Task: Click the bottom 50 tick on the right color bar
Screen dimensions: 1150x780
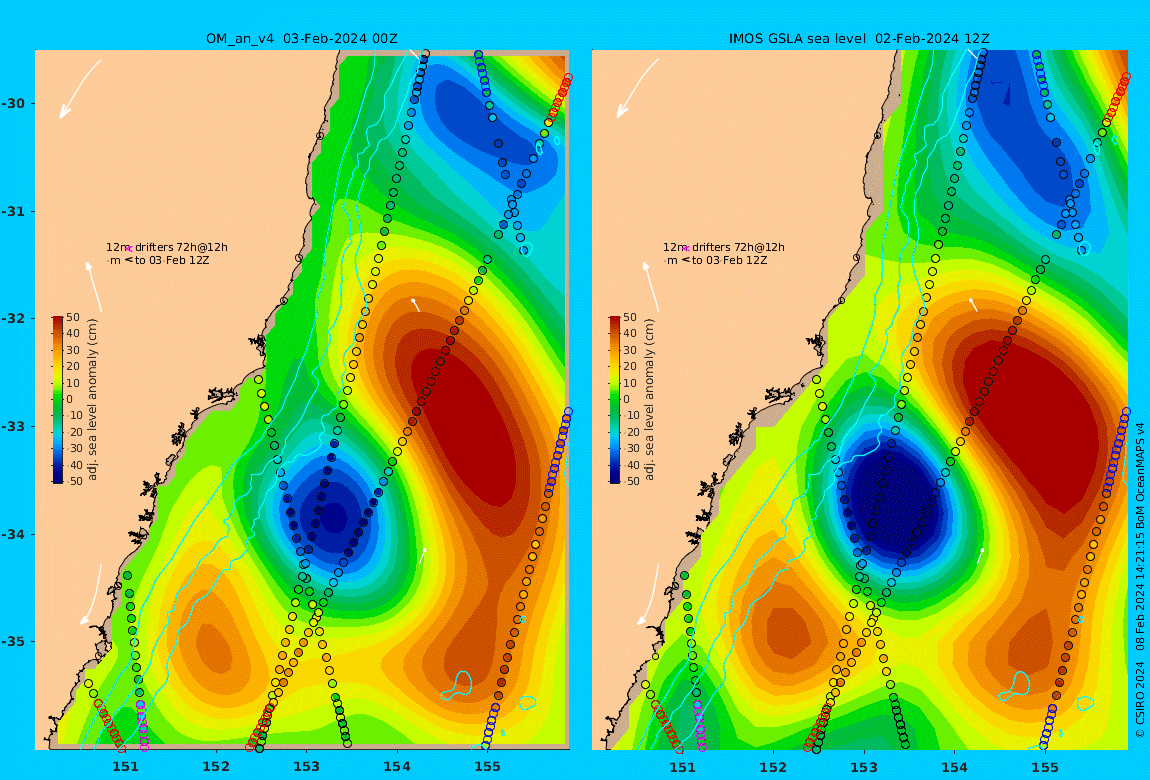Action: 630,482
